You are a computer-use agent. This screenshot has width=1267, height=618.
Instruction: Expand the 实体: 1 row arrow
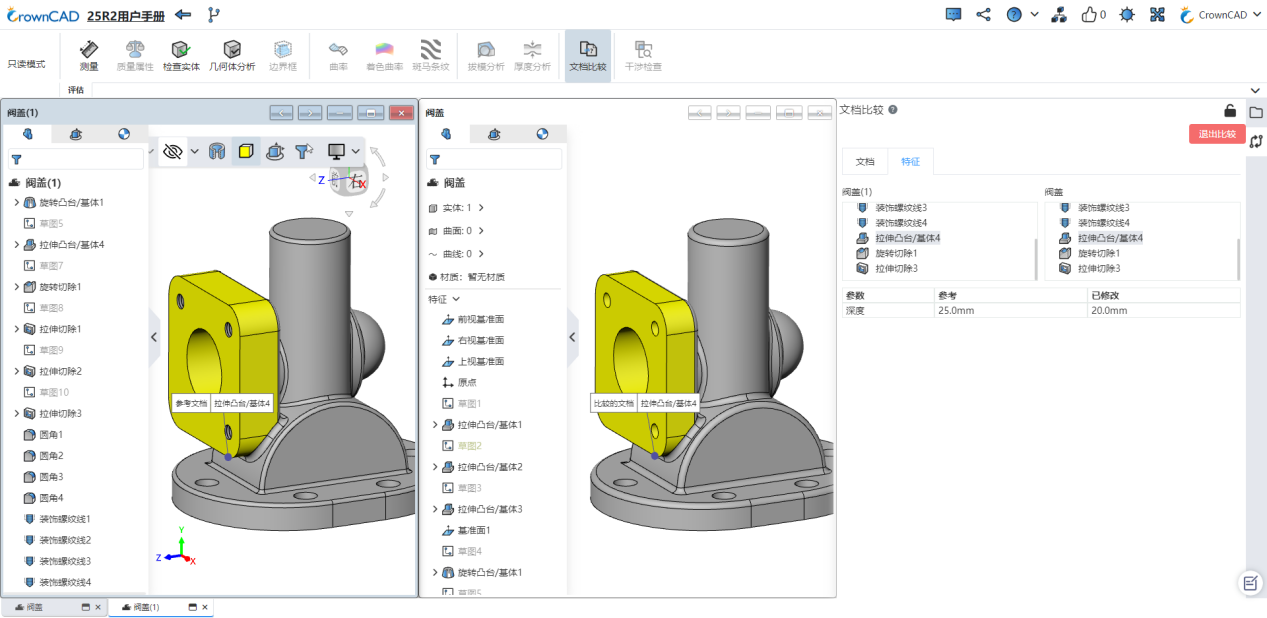pyautogui.click(x=481, y=208)
